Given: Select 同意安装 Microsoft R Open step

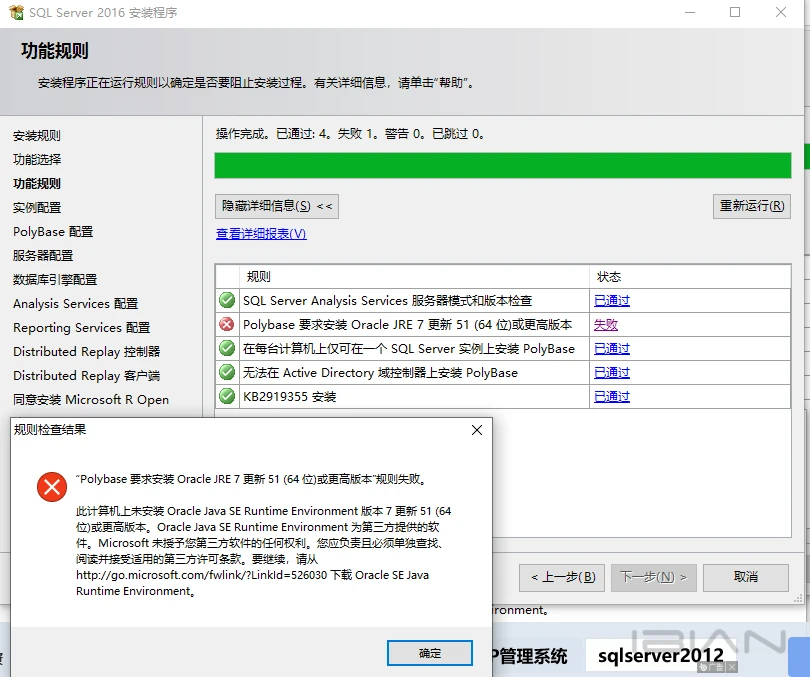Looking at the screenshot, I should [91, 400].
